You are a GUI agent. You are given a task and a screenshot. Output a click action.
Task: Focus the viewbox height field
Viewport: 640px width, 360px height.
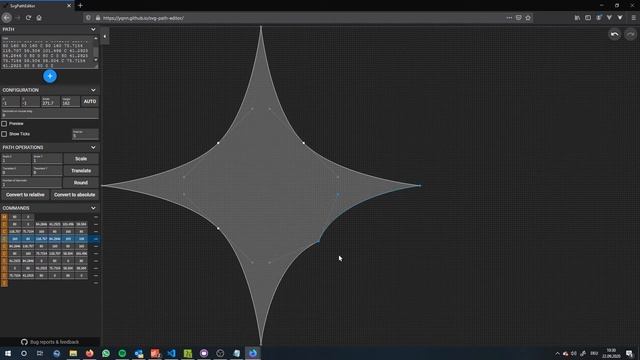[x=70, y=102]
